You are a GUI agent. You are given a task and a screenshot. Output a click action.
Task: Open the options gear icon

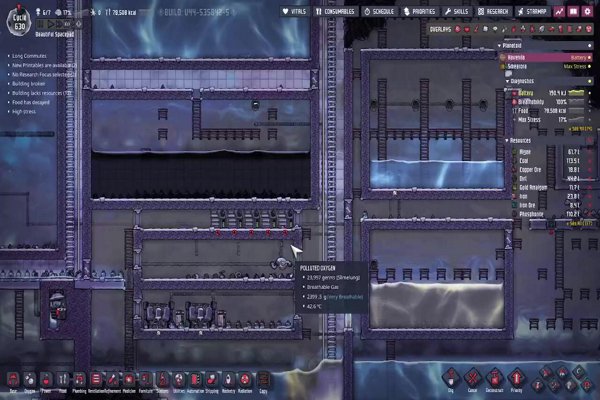(x=587, y=11)
